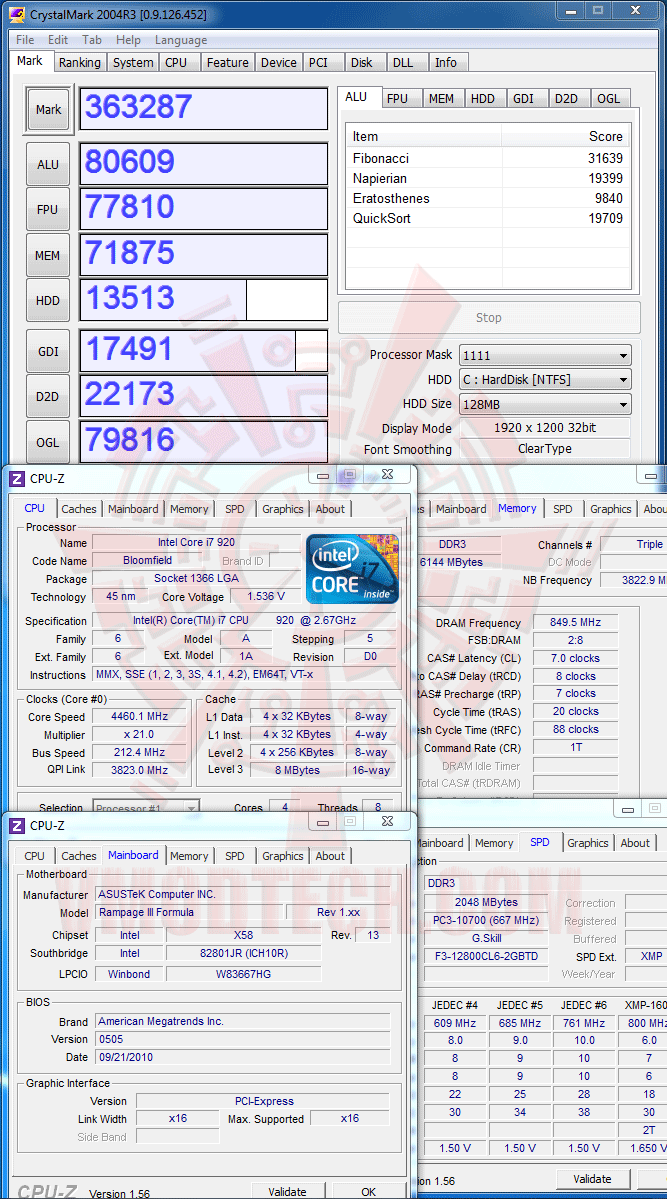The image size is (667, 1199).
Task: Click the Rampage III Formula model field
Action: tap(188, 912)
